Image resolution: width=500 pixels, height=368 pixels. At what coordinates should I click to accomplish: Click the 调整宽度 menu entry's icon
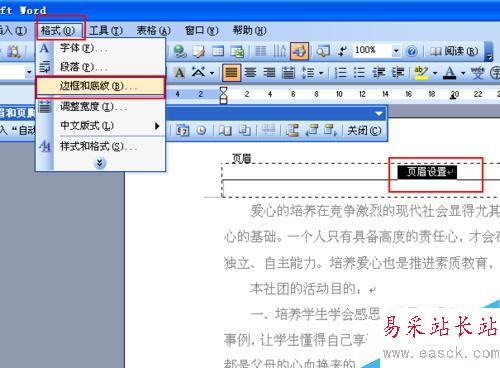coord(45,107)
